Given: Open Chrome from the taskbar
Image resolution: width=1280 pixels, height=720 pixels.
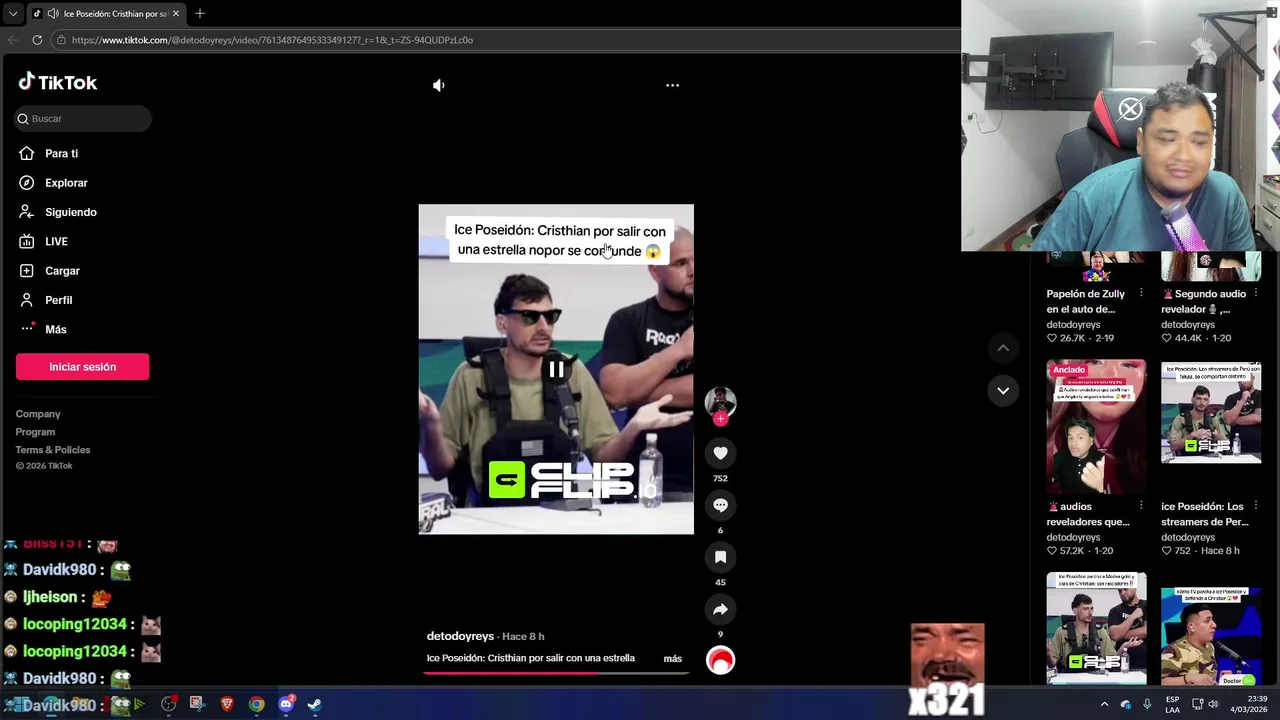Looking at the screenshot, I should tap(257, 704).
